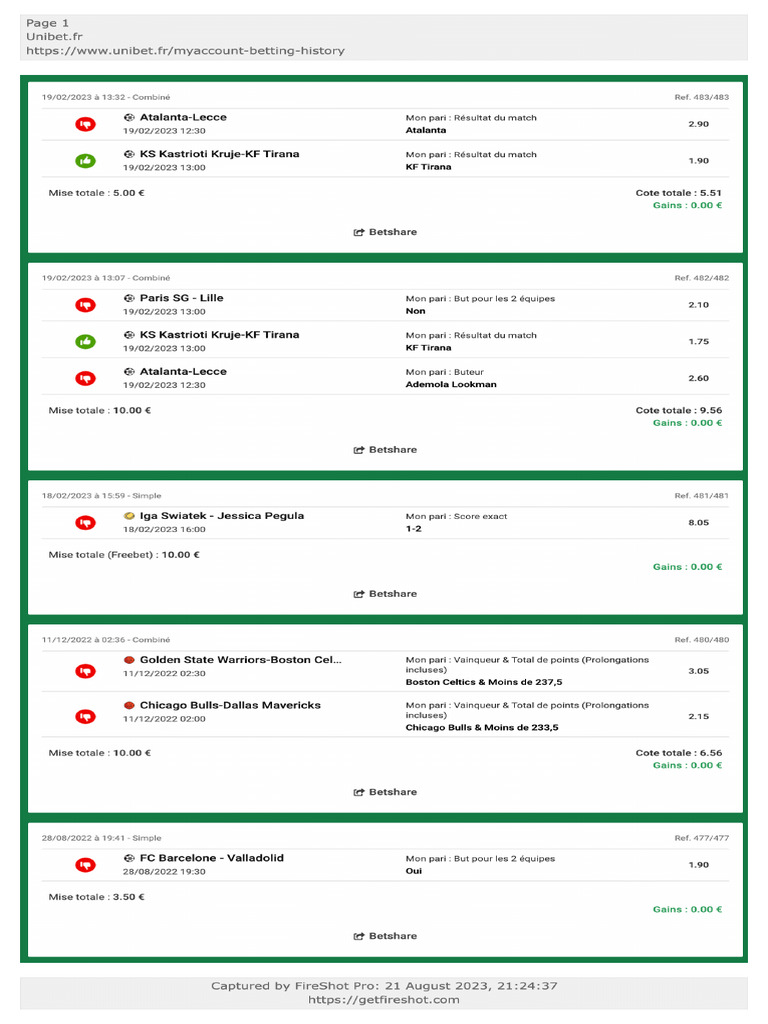Screen dimensions: 768x1024
Task: Share the FC Barcelone bet with Betshare
Action: coord(385,936)
